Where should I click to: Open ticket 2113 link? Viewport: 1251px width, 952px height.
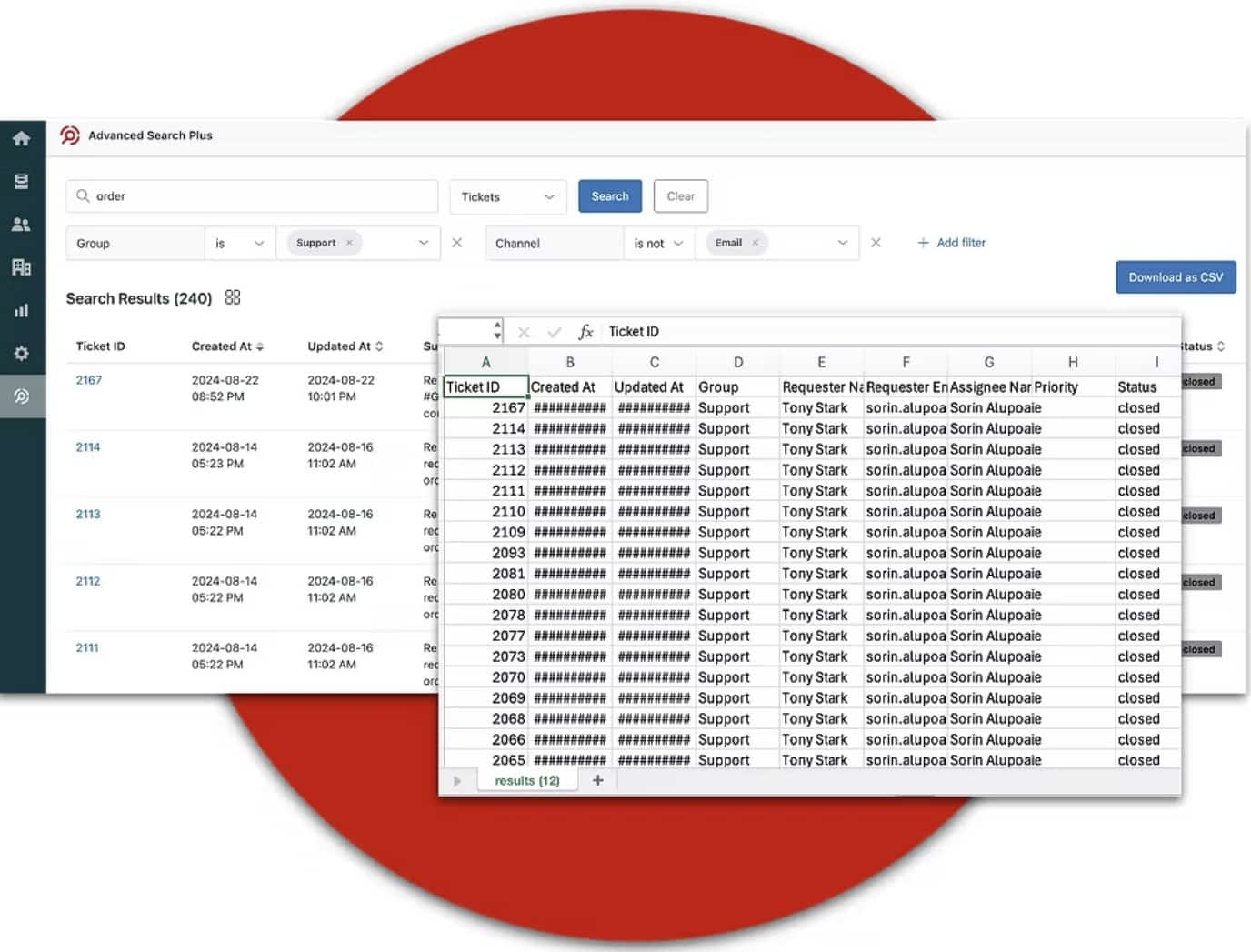[88, 515]
